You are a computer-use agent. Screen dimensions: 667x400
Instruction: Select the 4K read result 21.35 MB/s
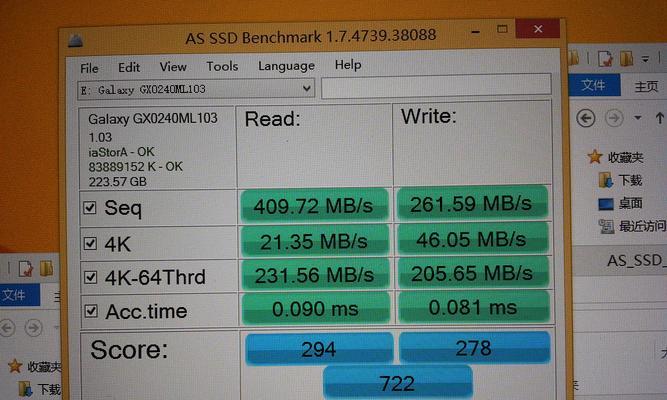314,241
